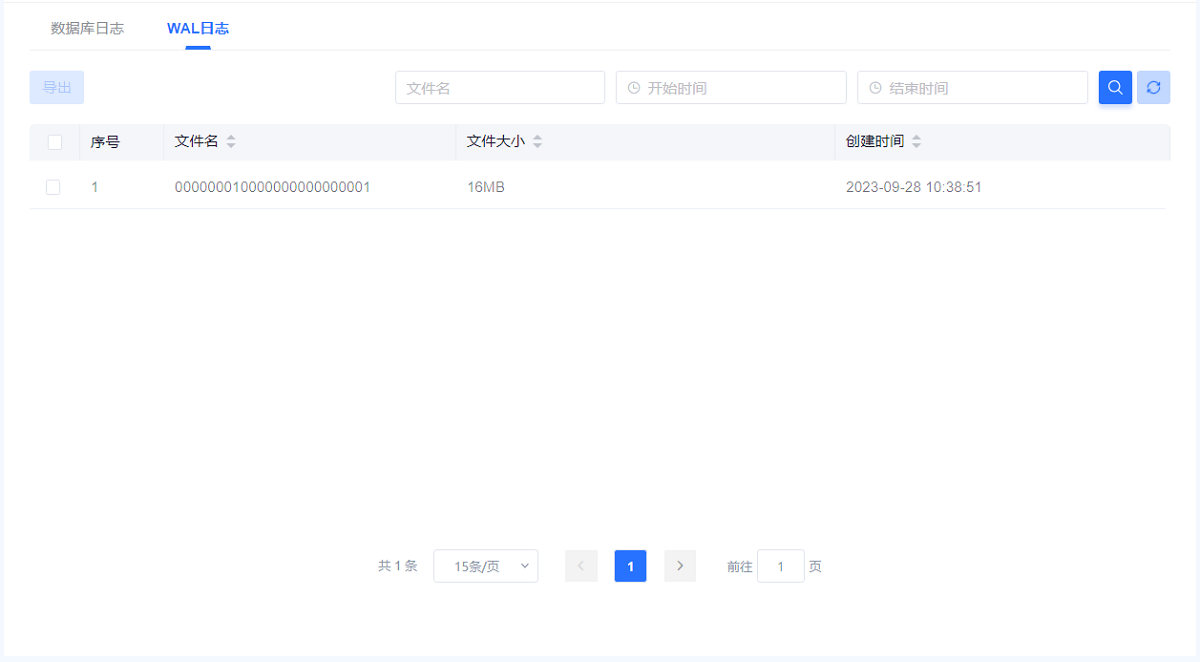Switch to the 数据库日志 tab
Viewport: 1200px width, 662px height.
pos(87,28)
